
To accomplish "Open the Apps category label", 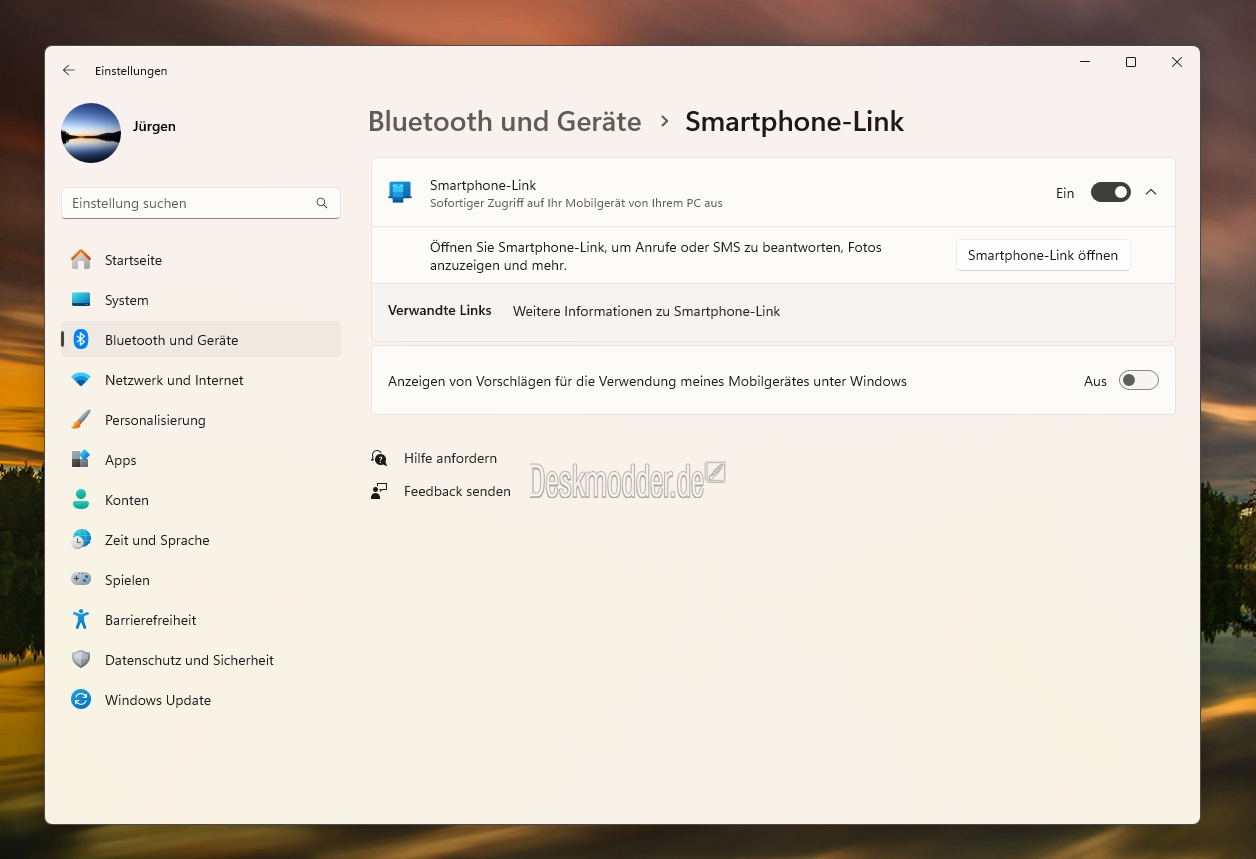I will (121, 460).
